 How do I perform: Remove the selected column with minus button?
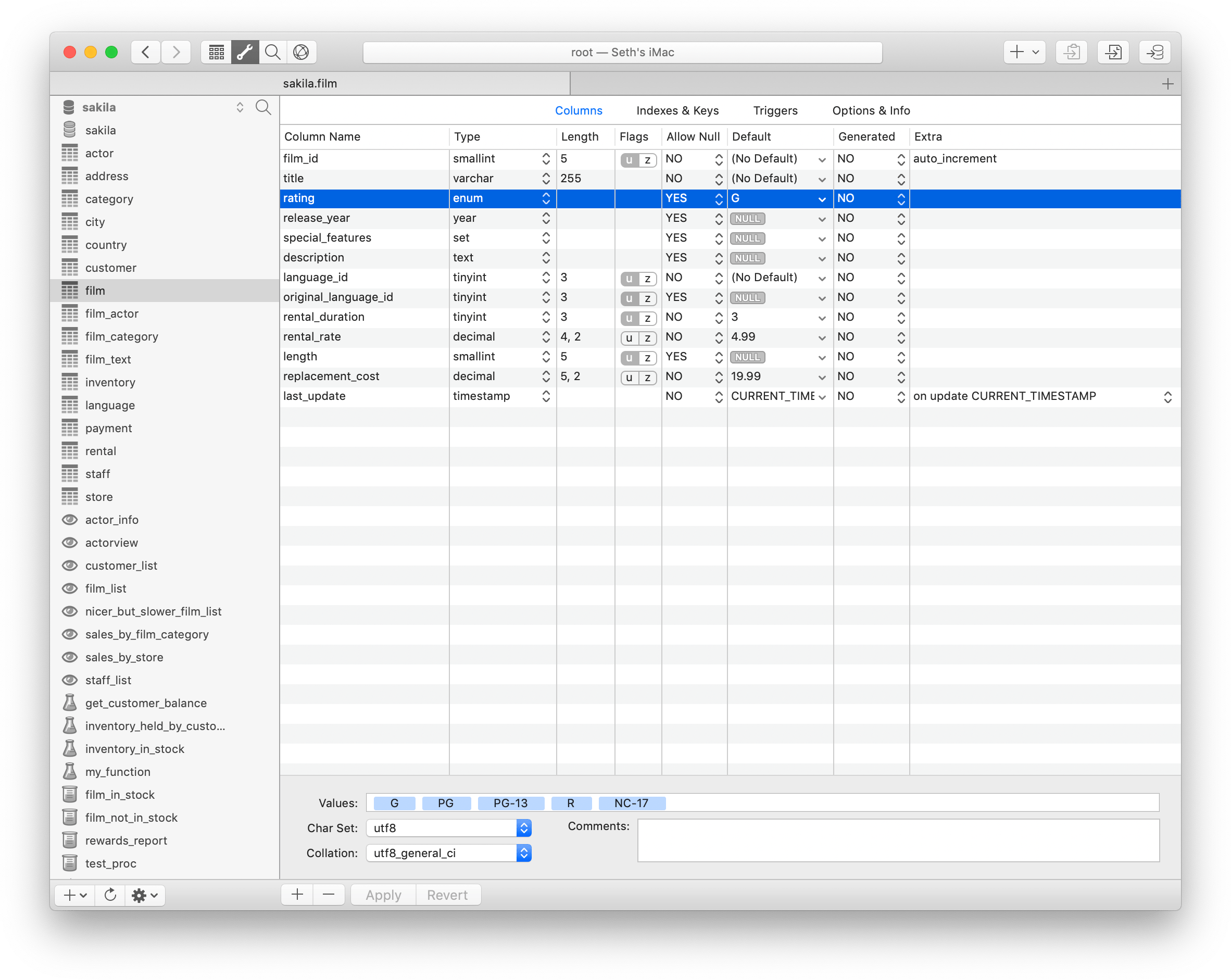328,894
